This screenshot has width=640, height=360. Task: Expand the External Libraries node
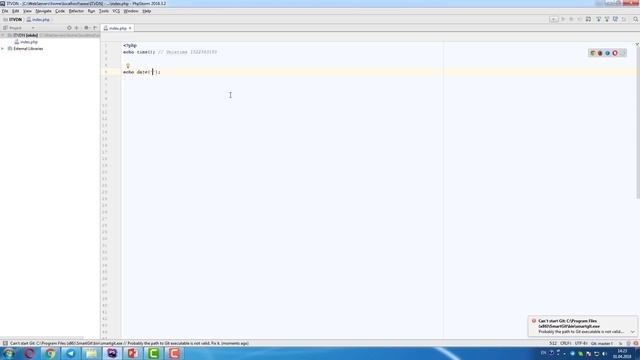(3, 49)
